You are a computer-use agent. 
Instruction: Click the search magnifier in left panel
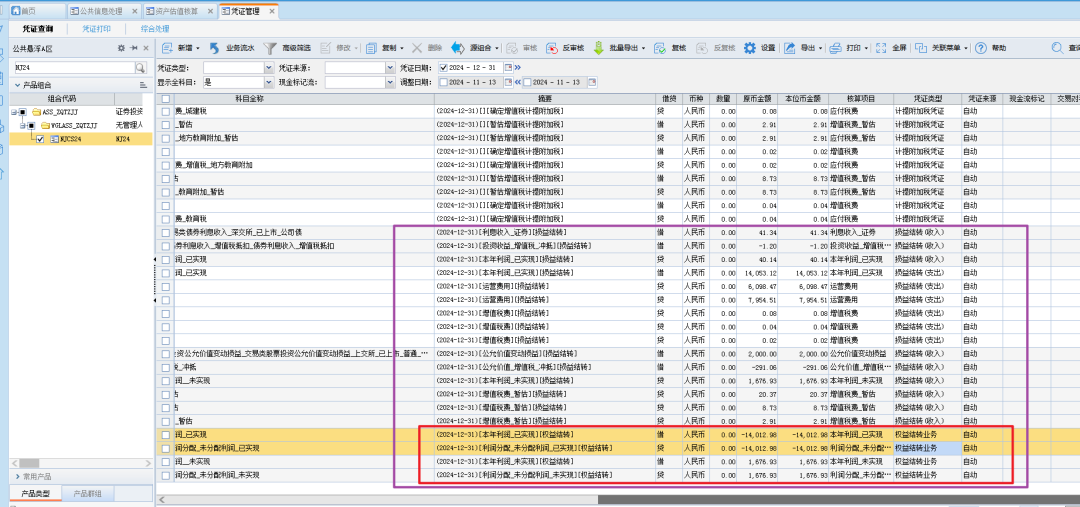coord(140,67)
